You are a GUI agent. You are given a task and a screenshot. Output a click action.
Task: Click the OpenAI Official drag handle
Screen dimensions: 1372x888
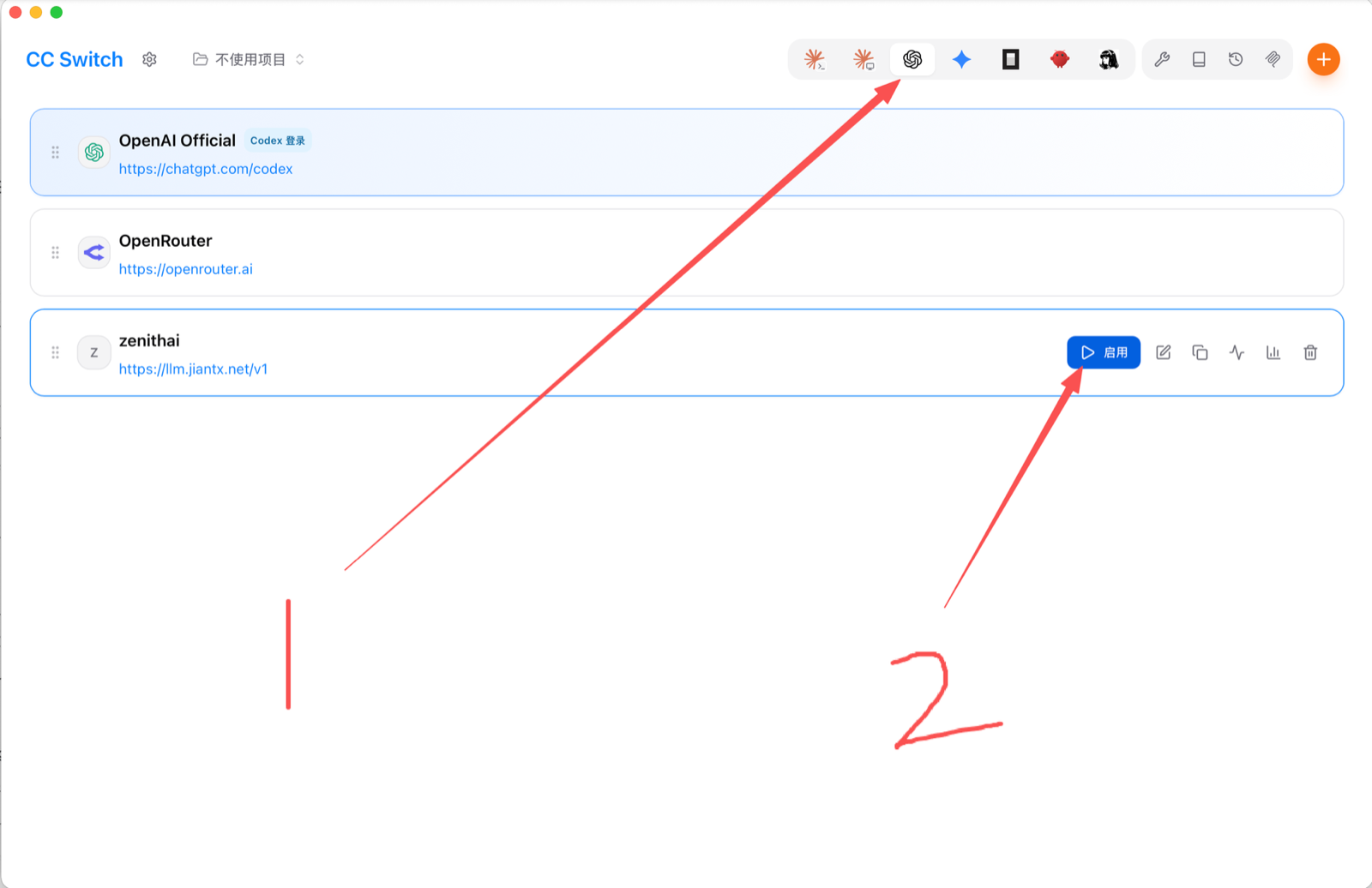55,153
